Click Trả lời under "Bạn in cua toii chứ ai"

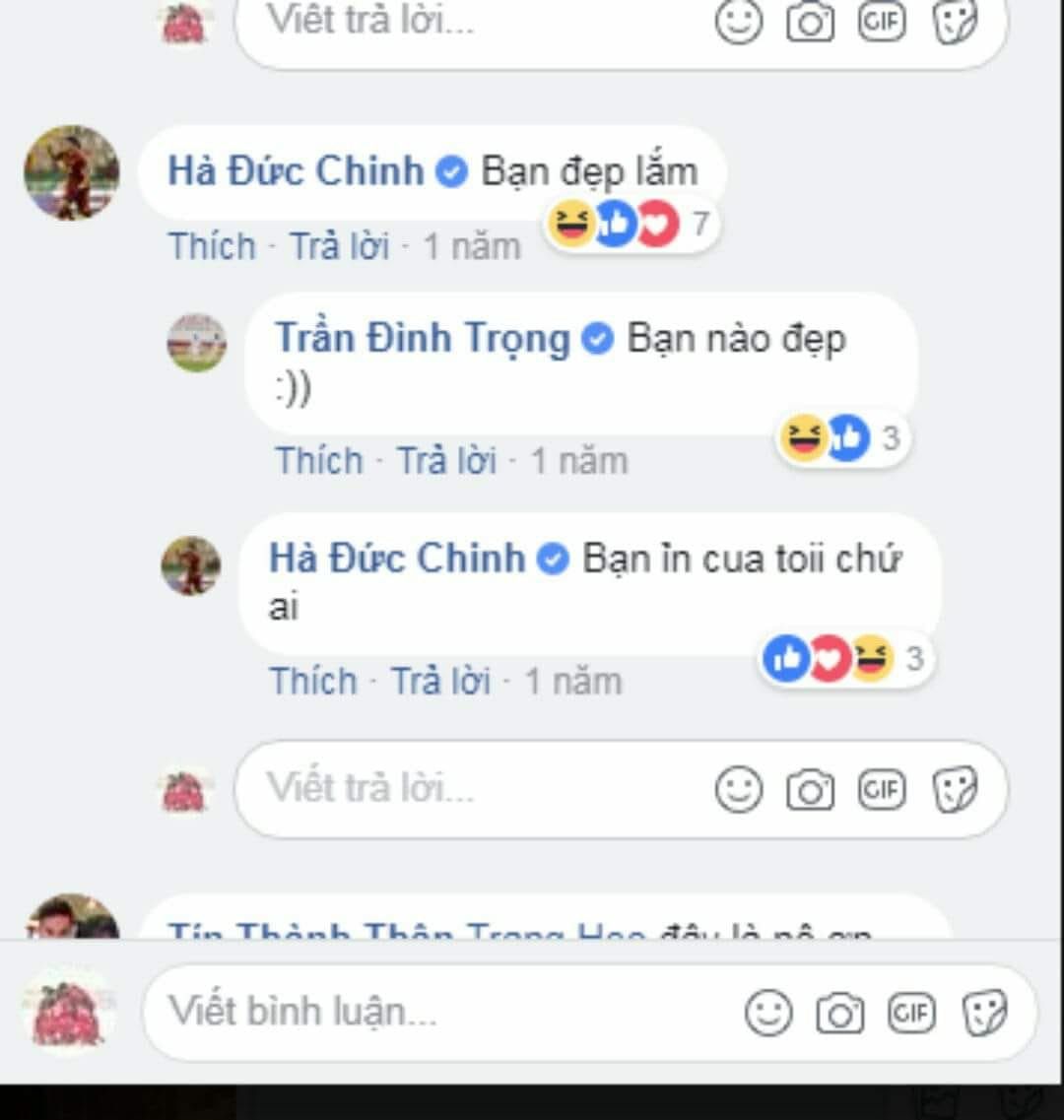click(x=441, y=682)
